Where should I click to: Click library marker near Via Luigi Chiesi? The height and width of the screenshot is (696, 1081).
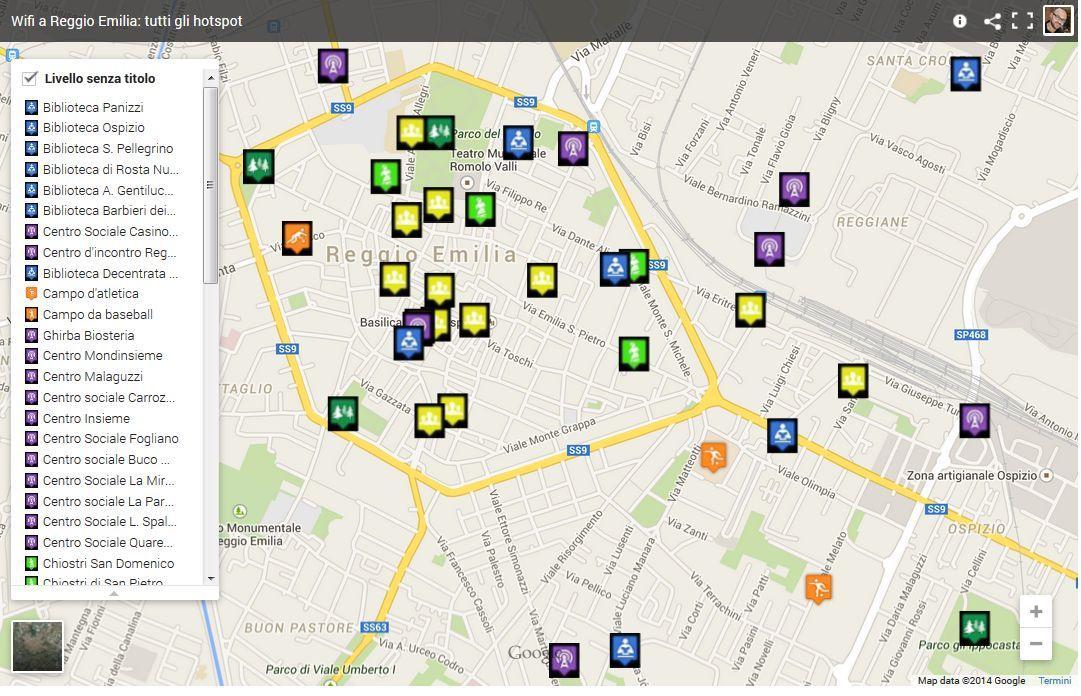pyautogui.click(x=782, y=435)
